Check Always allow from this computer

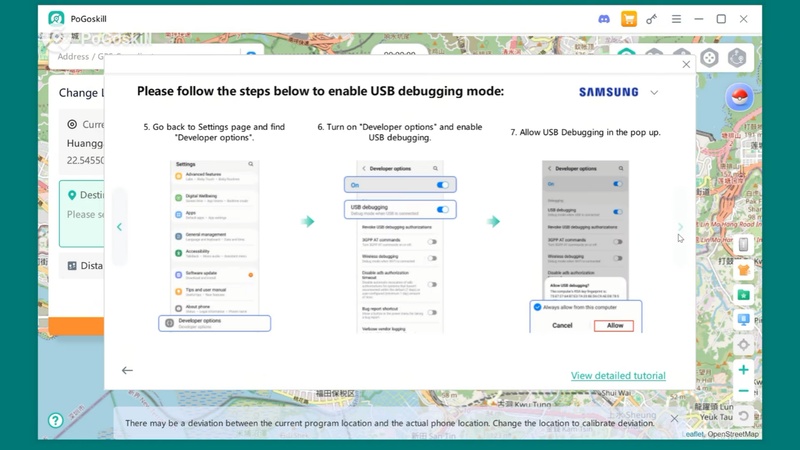tap(537, 307)
